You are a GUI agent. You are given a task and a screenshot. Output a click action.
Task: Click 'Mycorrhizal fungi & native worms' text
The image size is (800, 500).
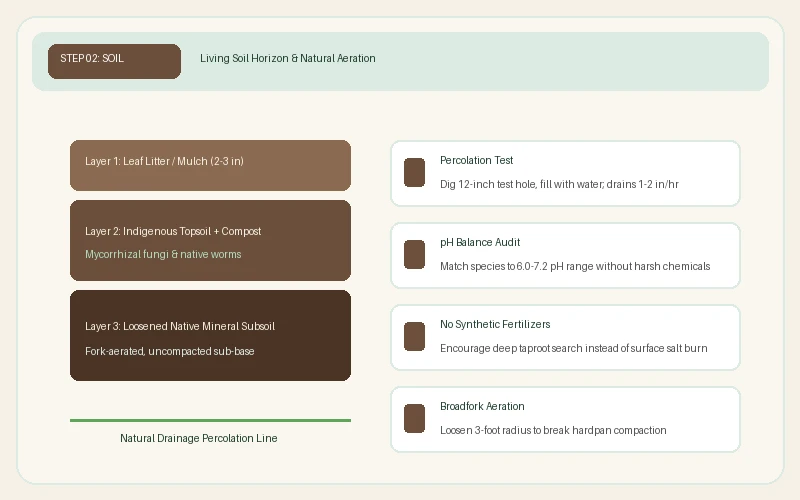coord(163,254)
